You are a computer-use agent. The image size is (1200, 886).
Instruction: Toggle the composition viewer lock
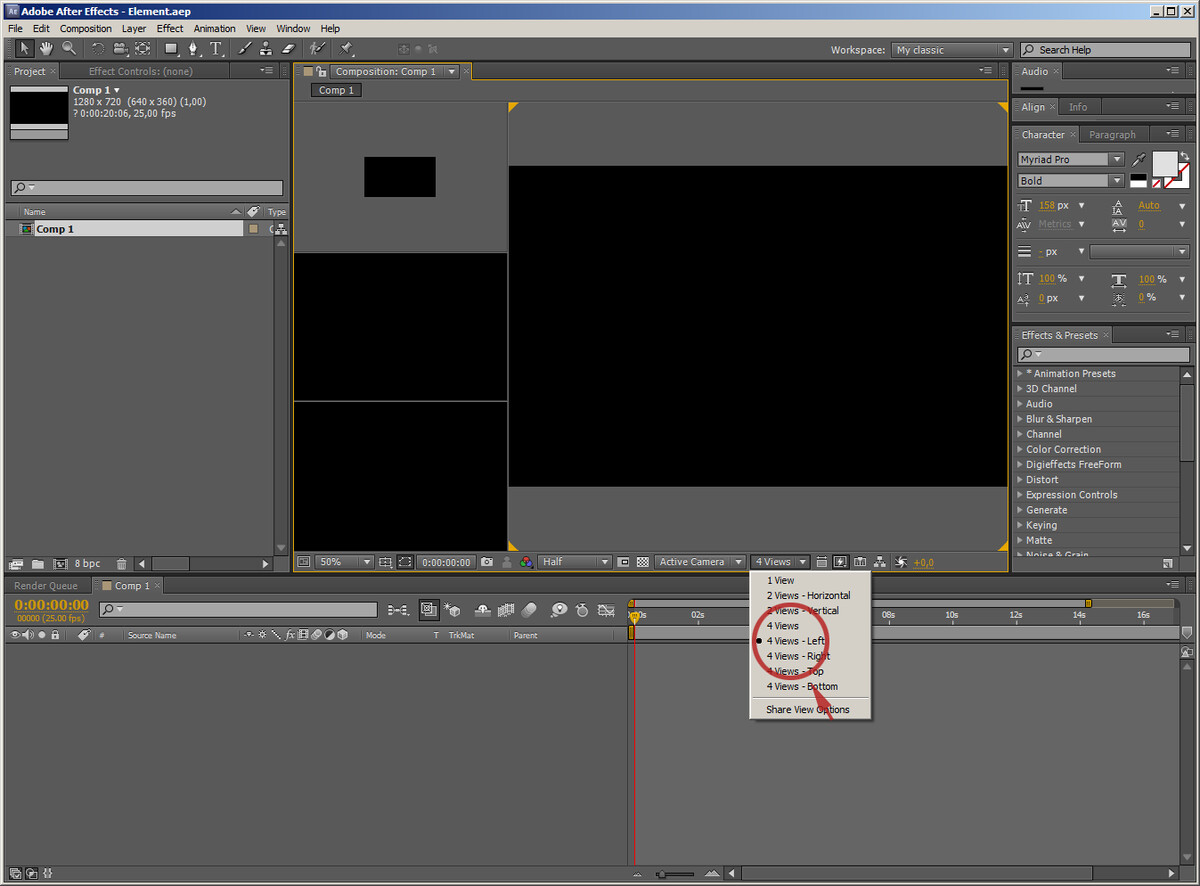322,71
